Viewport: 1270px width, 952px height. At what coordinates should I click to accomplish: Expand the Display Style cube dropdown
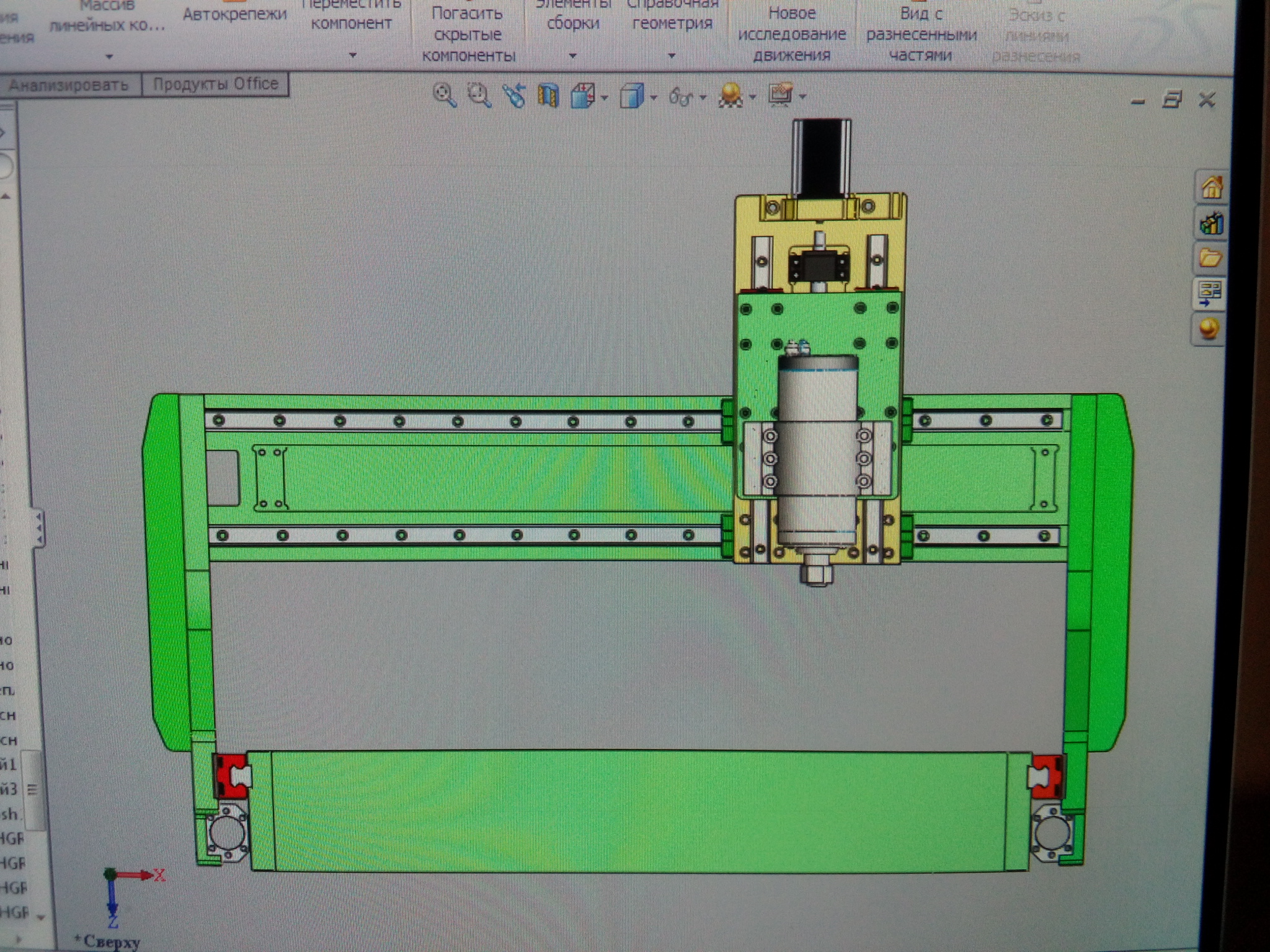653,98
